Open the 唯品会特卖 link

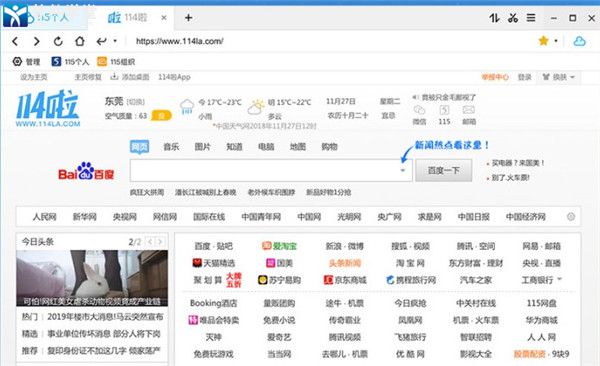pyautogui.click(x=214, y=320)
